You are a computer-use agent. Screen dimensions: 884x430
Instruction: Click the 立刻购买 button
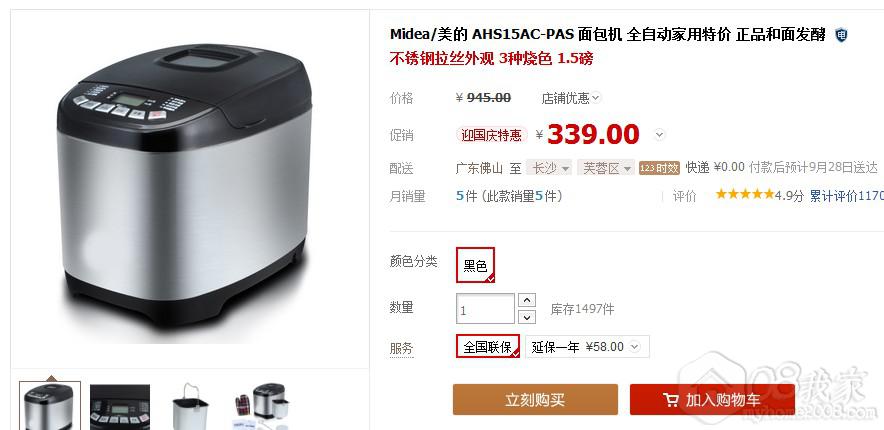point(535,400)
